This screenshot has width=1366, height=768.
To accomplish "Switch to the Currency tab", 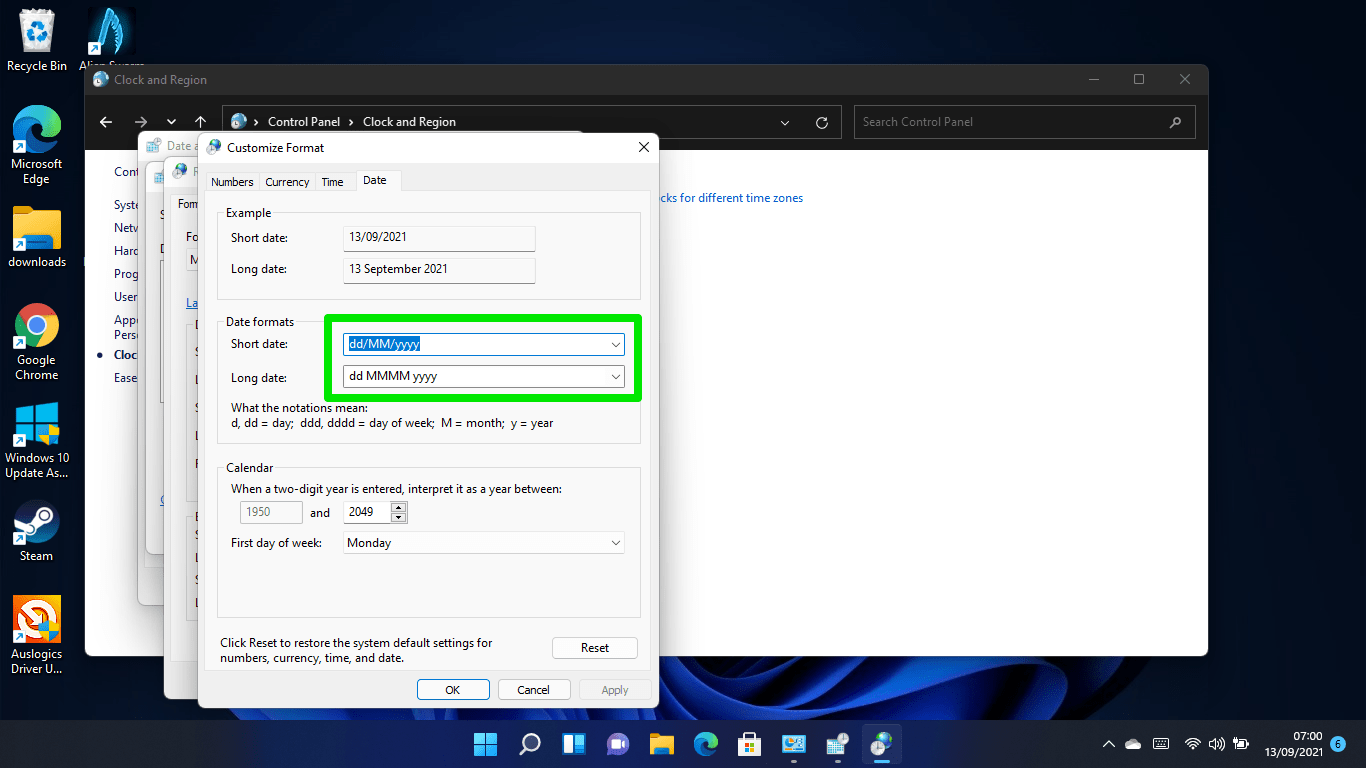I will (x=287, y=182).
